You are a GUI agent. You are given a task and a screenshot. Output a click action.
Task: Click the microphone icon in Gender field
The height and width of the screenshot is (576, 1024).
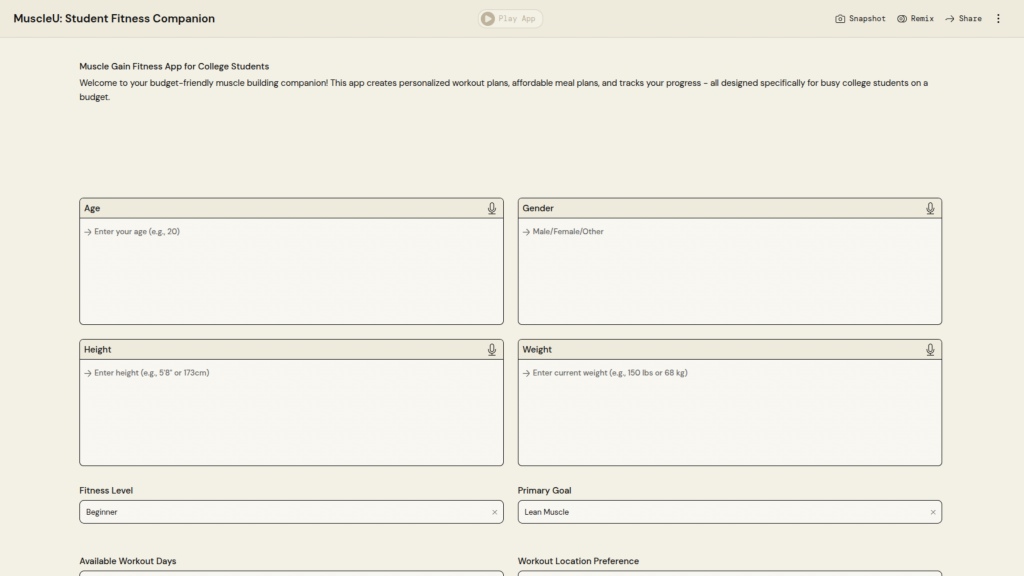(930, 208)
